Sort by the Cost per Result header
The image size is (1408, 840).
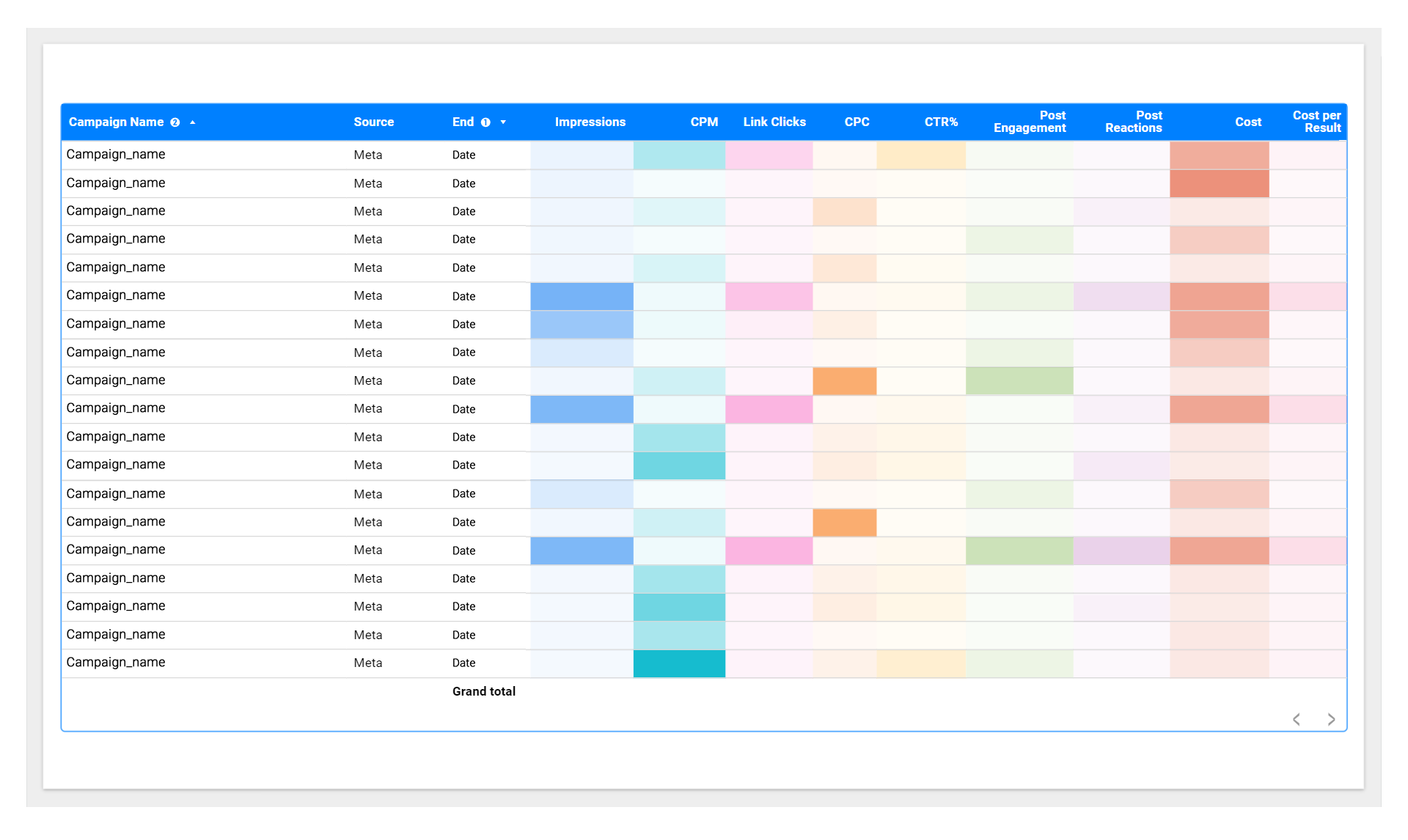(x=1316, y=122)
